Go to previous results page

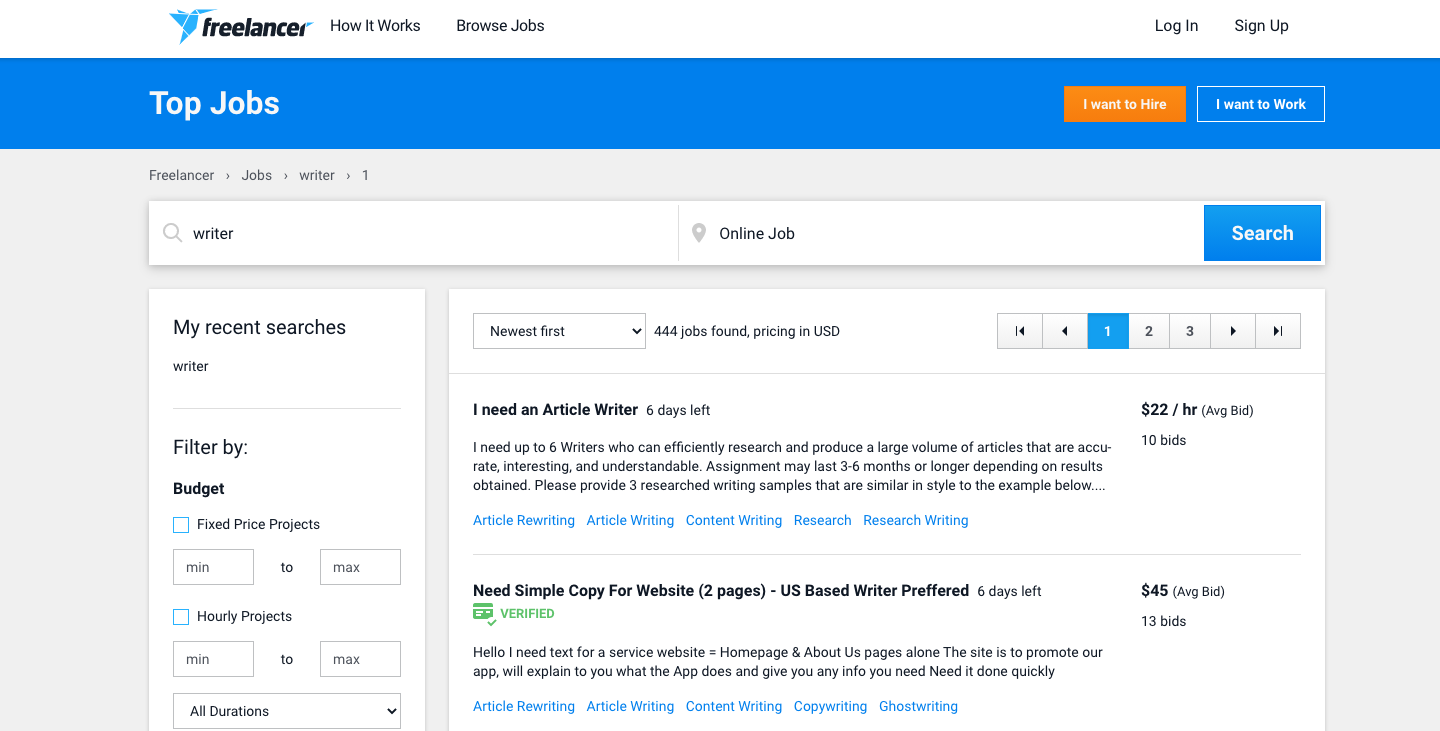[x=1065, y=331]
